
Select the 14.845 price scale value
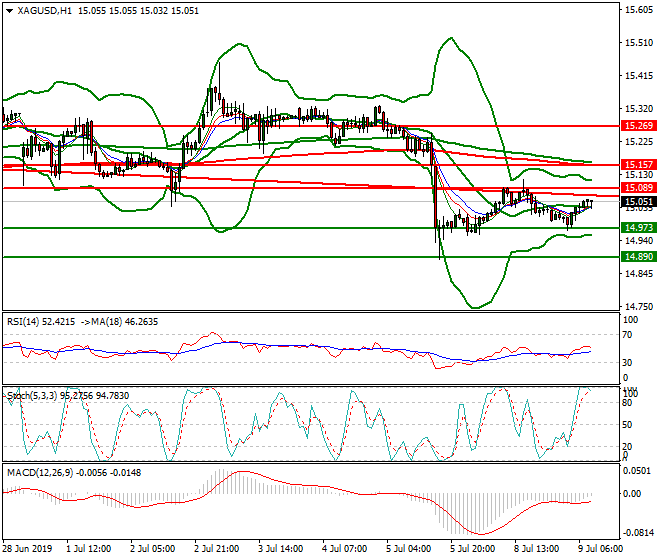pos(639,274)
